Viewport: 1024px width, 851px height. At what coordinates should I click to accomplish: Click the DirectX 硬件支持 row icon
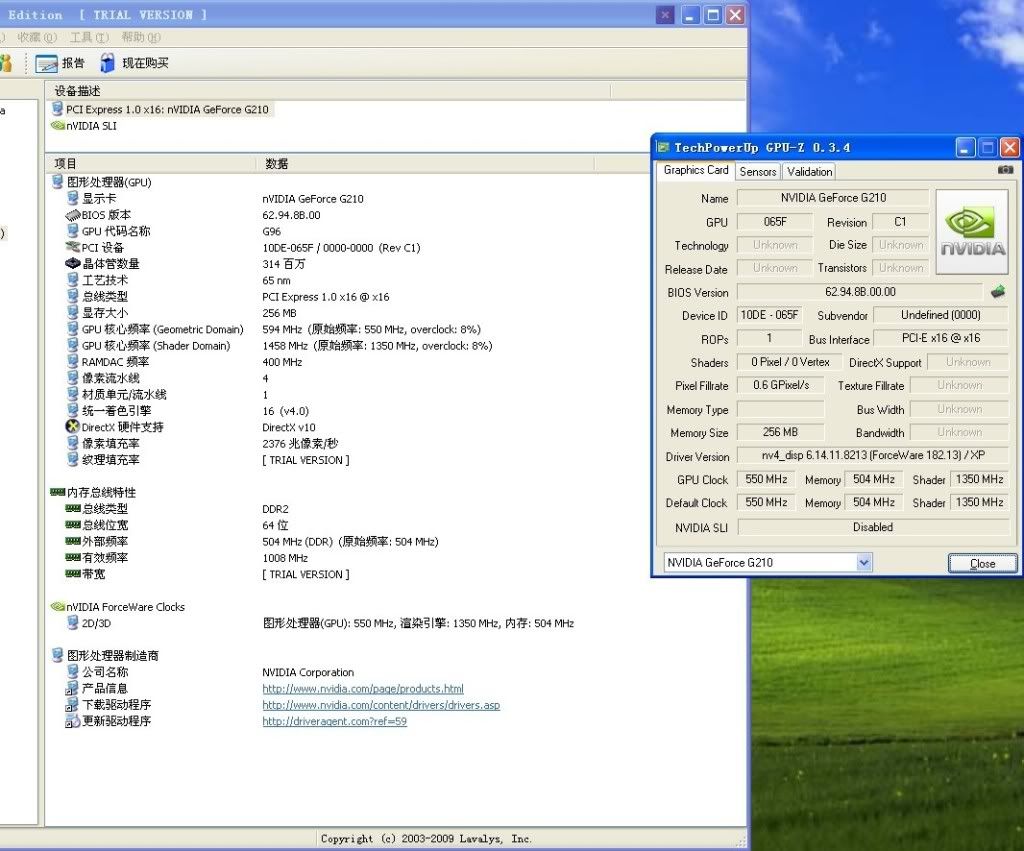[72, 427]
